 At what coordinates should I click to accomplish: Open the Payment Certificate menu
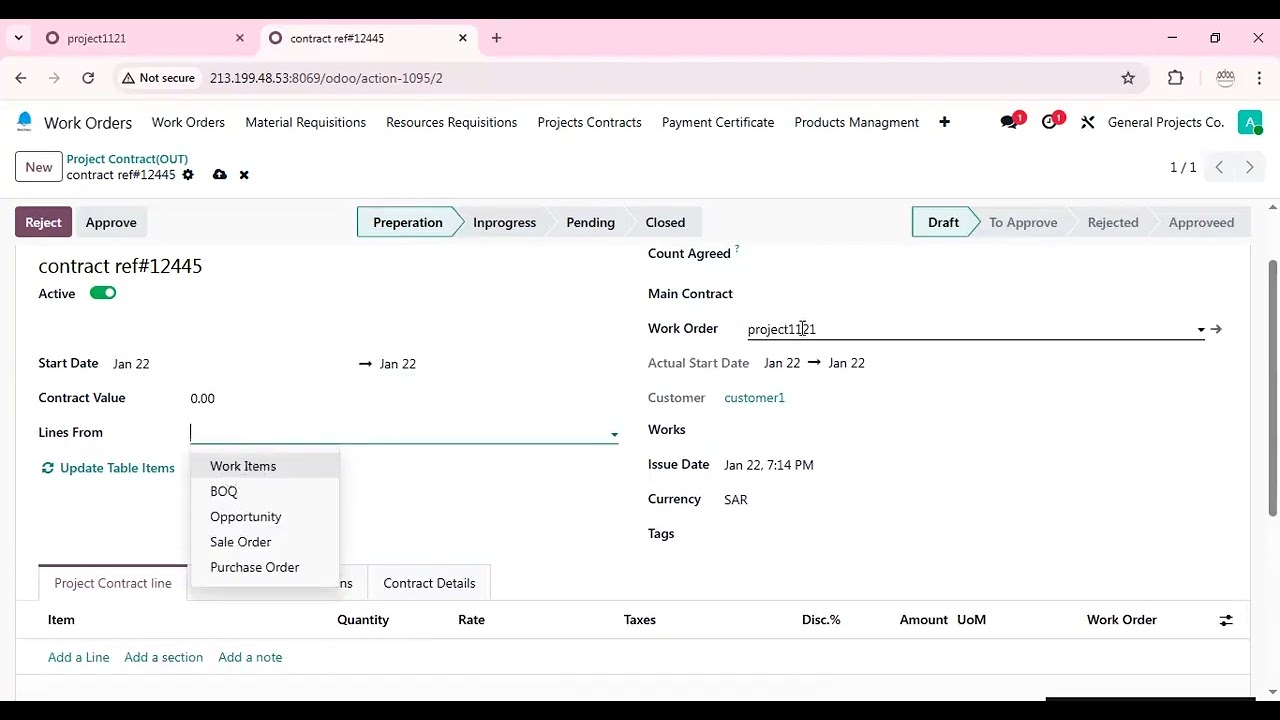[718, 122]
